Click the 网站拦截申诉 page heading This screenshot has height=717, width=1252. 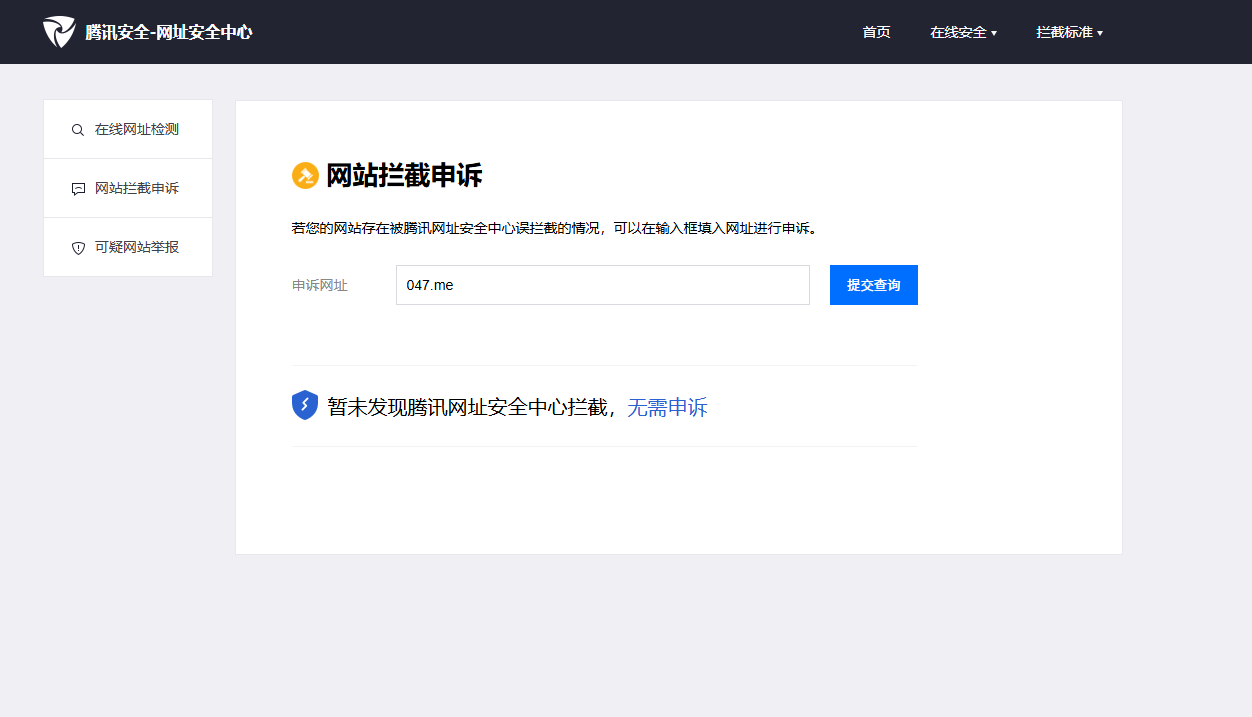tap(404, 176)
